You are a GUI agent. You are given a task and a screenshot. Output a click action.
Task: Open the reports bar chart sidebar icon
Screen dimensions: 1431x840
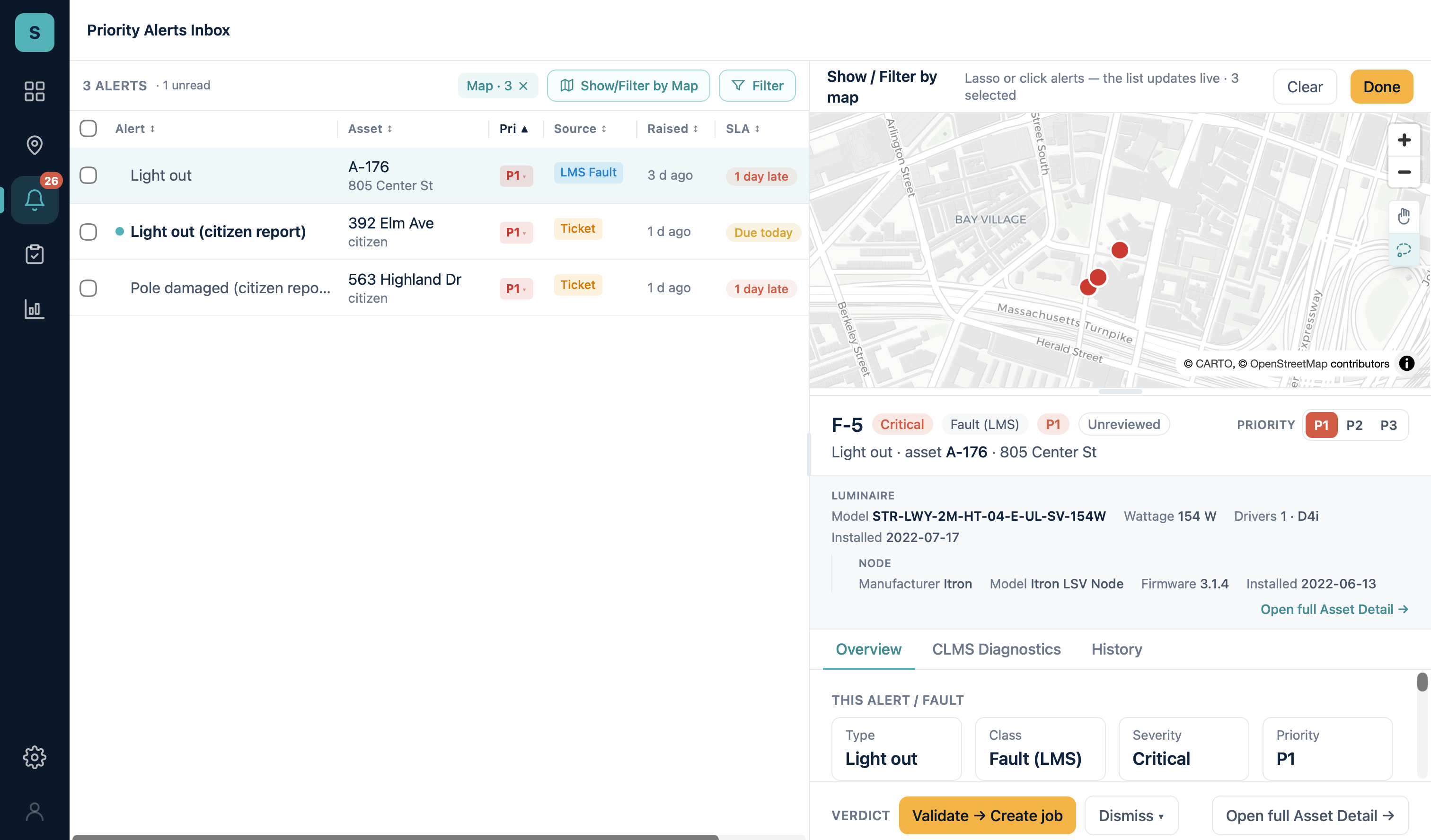(35, 309)
